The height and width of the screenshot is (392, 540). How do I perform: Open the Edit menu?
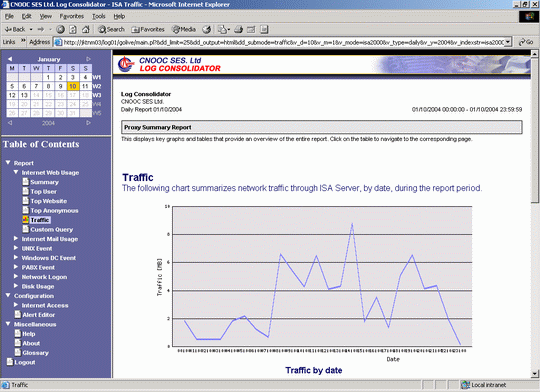pyautogui.click(x=26, y=16)
